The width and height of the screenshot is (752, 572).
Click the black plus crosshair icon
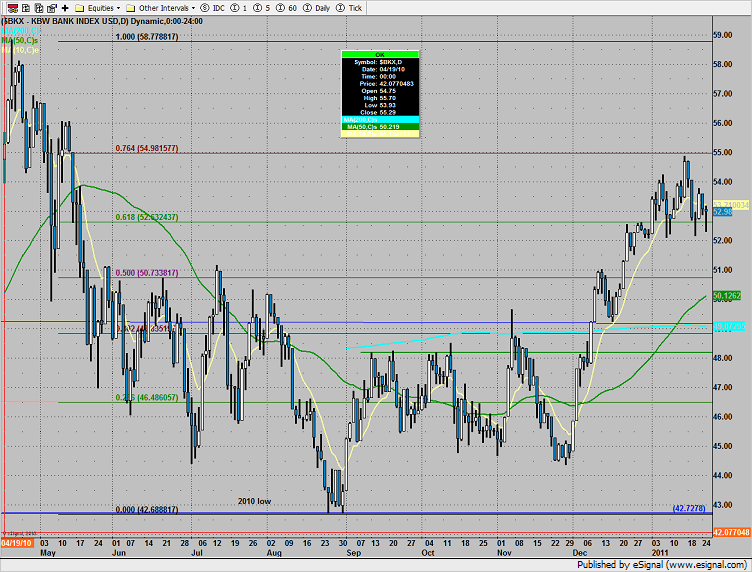[65, 6]
